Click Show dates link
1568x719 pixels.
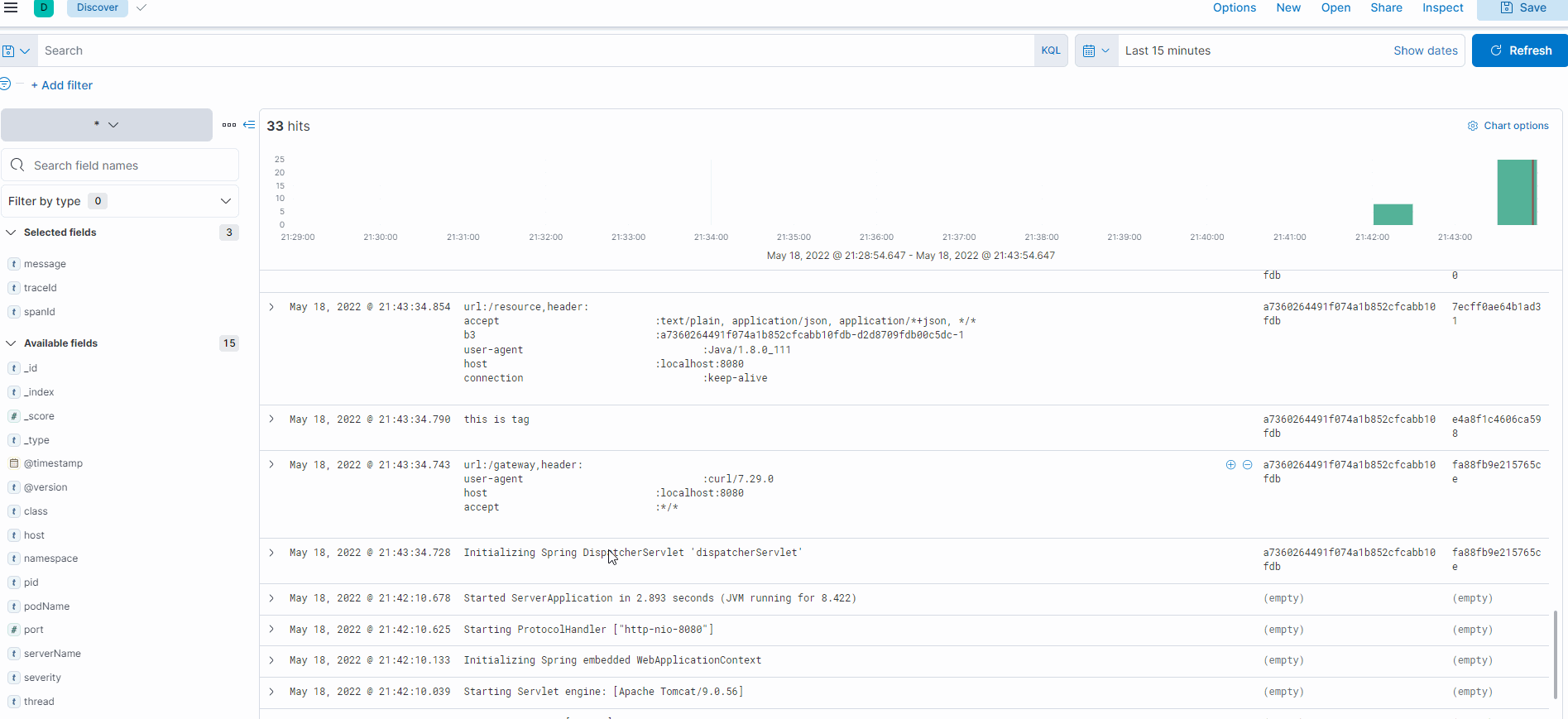[x=1426, y=50]
